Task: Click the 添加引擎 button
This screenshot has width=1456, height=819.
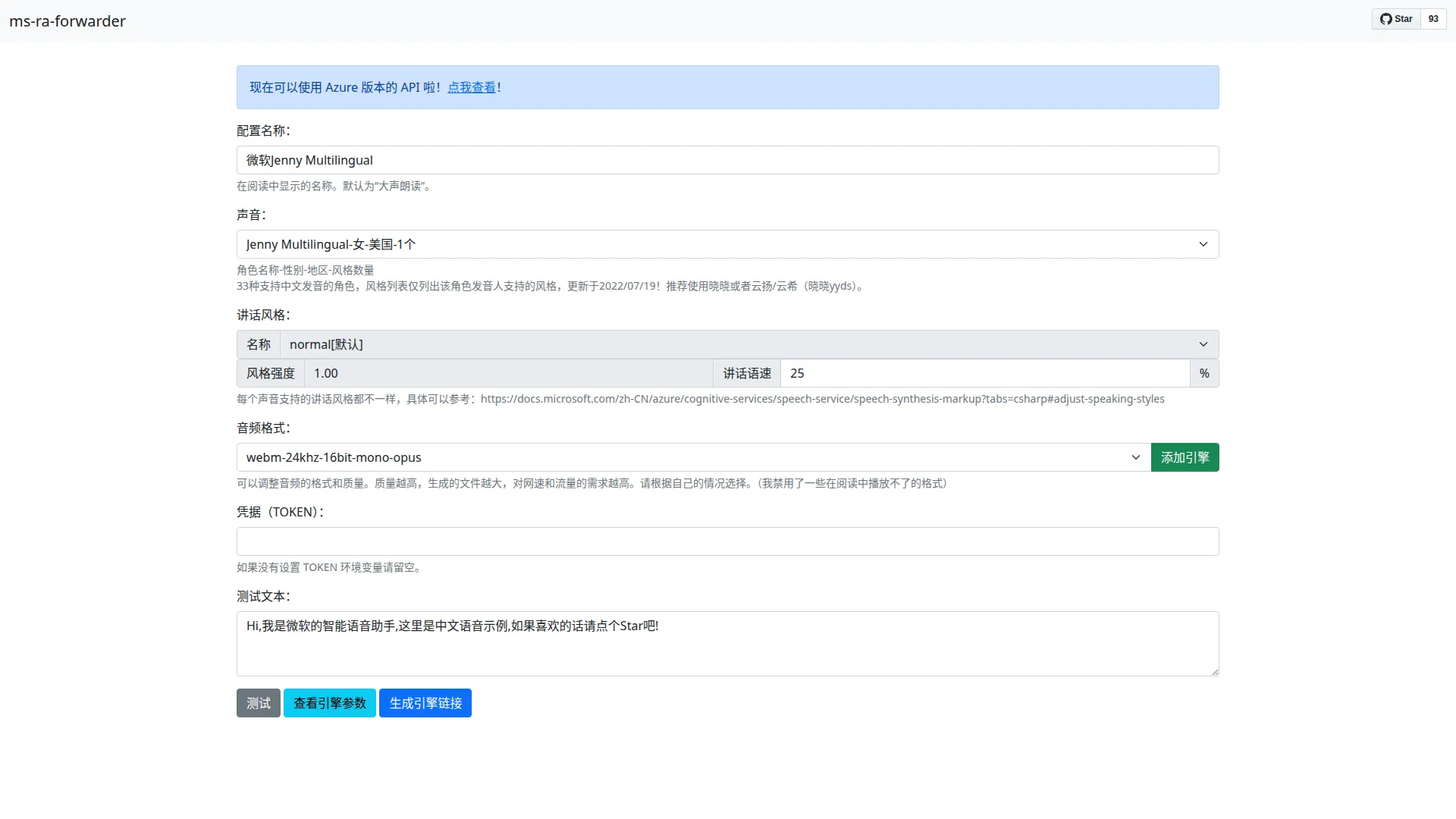Action: pos(1185,457)
